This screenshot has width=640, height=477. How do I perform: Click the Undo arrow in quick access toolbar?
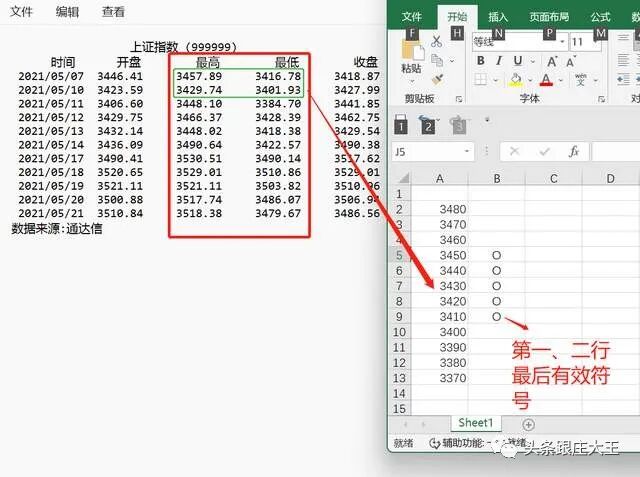427,124
